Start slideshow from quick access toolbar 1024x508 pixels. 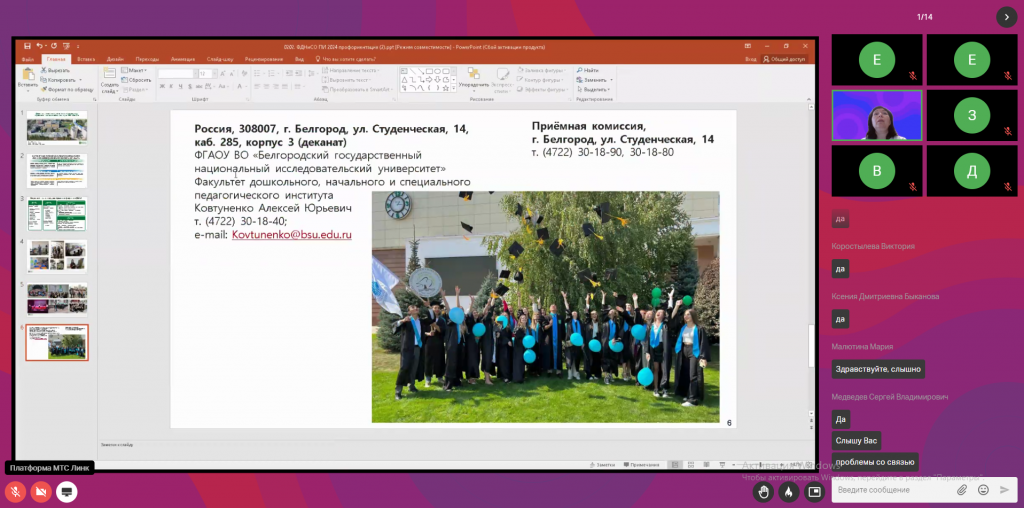point(66,46)
